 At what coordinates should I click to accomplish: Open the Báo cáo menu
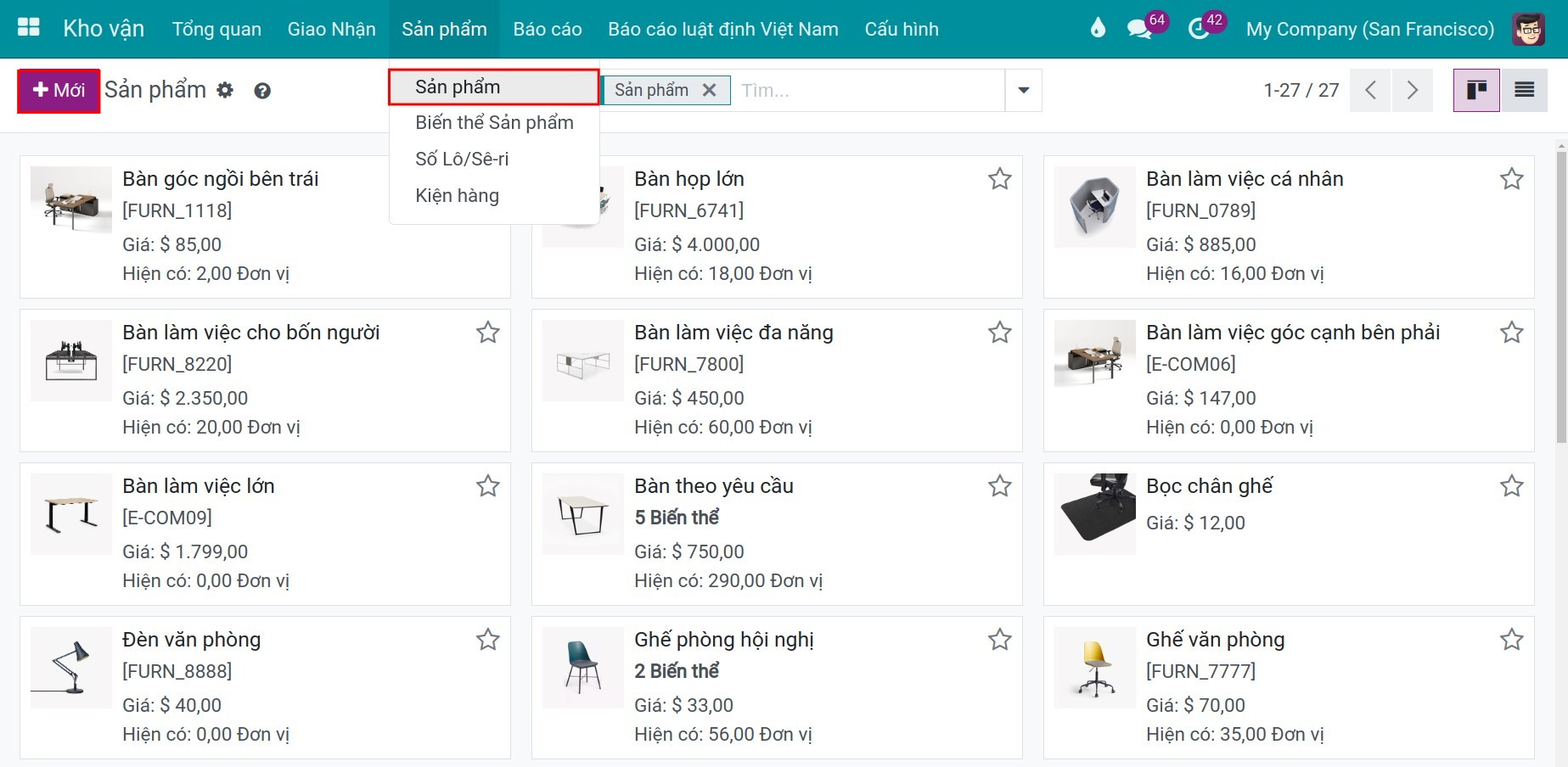tap(548, 29)
